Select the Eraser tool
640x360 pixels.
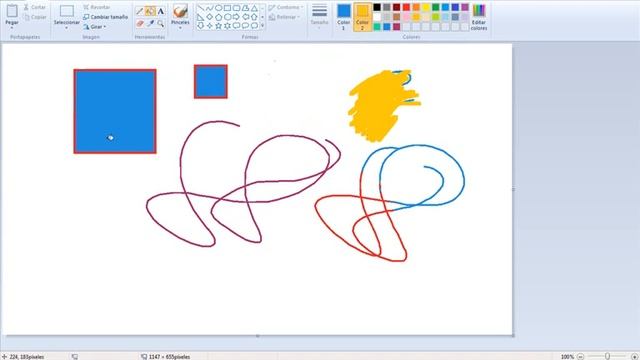coord(140,24)
